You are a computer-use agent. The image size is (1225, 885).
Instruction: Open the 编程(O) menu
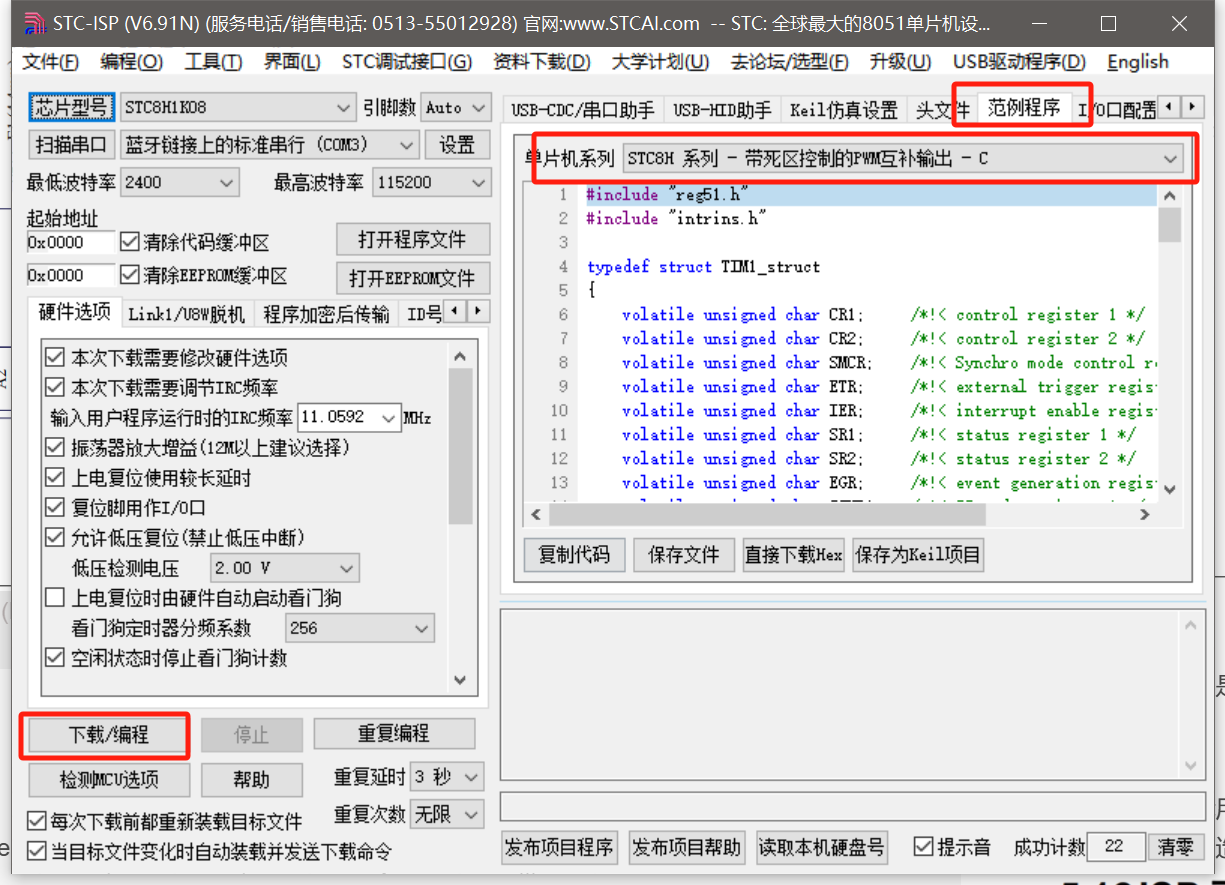pyautogui.click(x=131, y=62)
